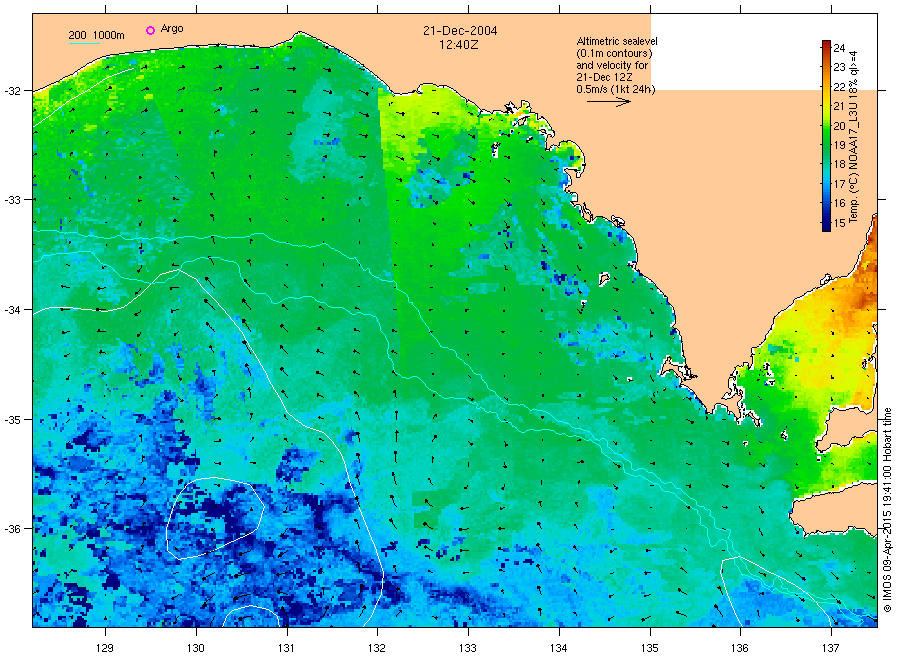The height and width of the screenshot is (660, 900).
Task: Click the longitude label '137'
Action: click(831, 648)
